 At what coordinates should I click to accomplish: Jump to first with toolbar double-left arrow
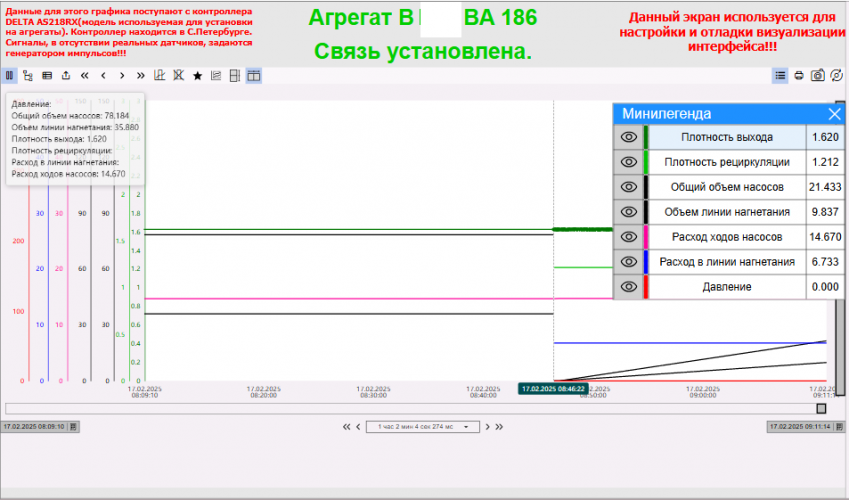(85, 75)
